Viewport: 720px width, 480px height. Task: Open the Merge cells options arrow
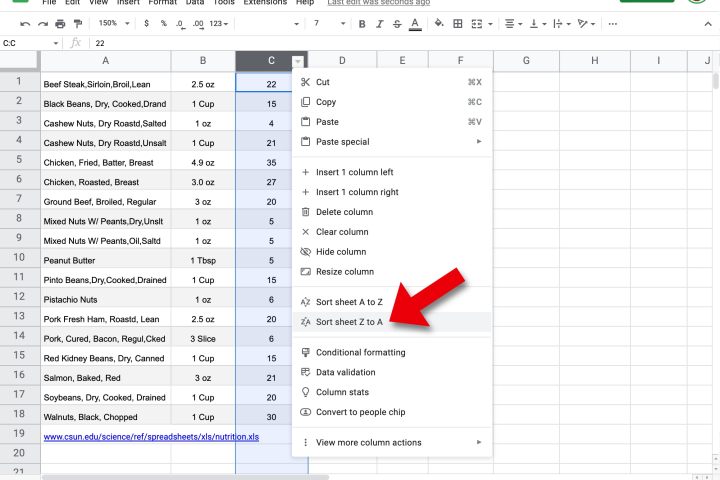pos(490,24)
